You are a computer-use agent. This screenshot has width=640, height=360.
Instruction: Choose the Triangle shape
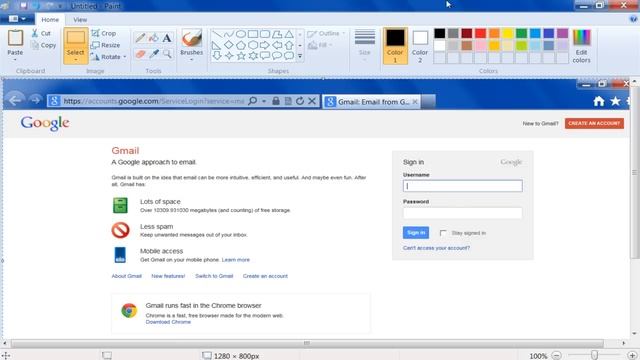[x=289, y=34]
